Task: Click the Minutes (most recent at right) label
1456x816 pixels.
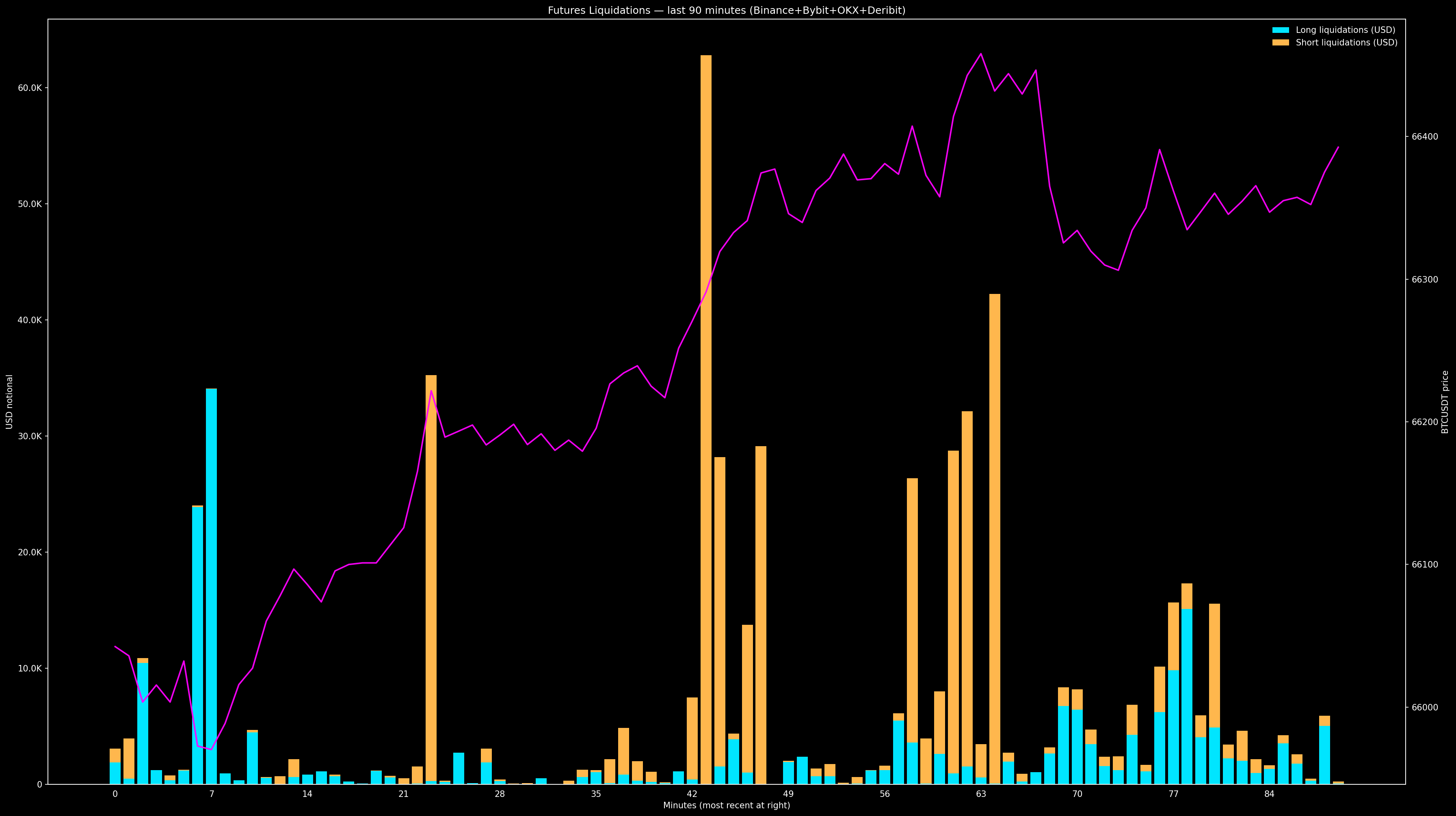Action: pos(726,805)
